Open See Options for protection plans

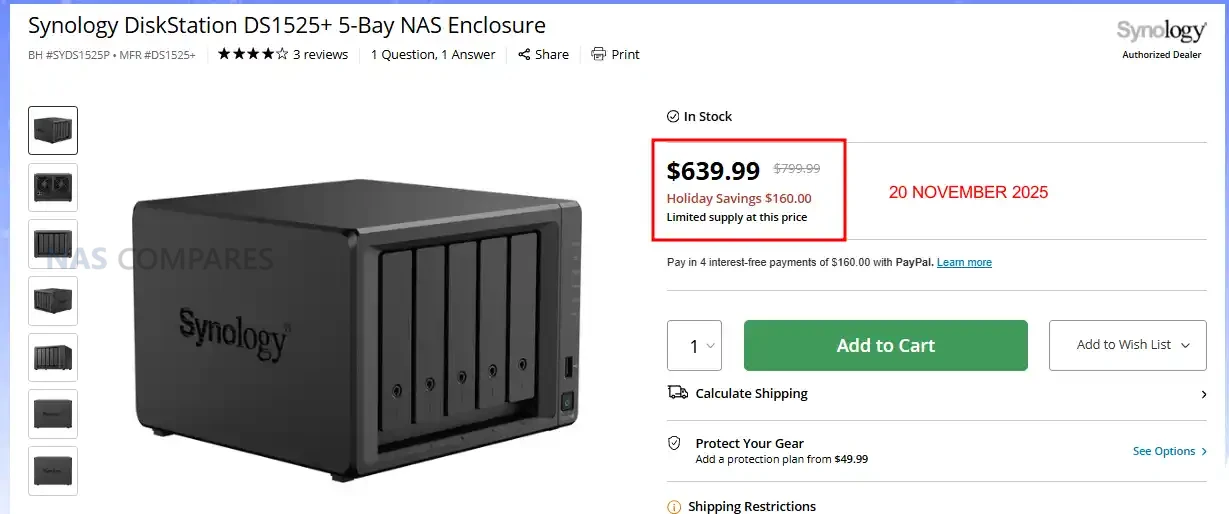(x=1169, y=452)
